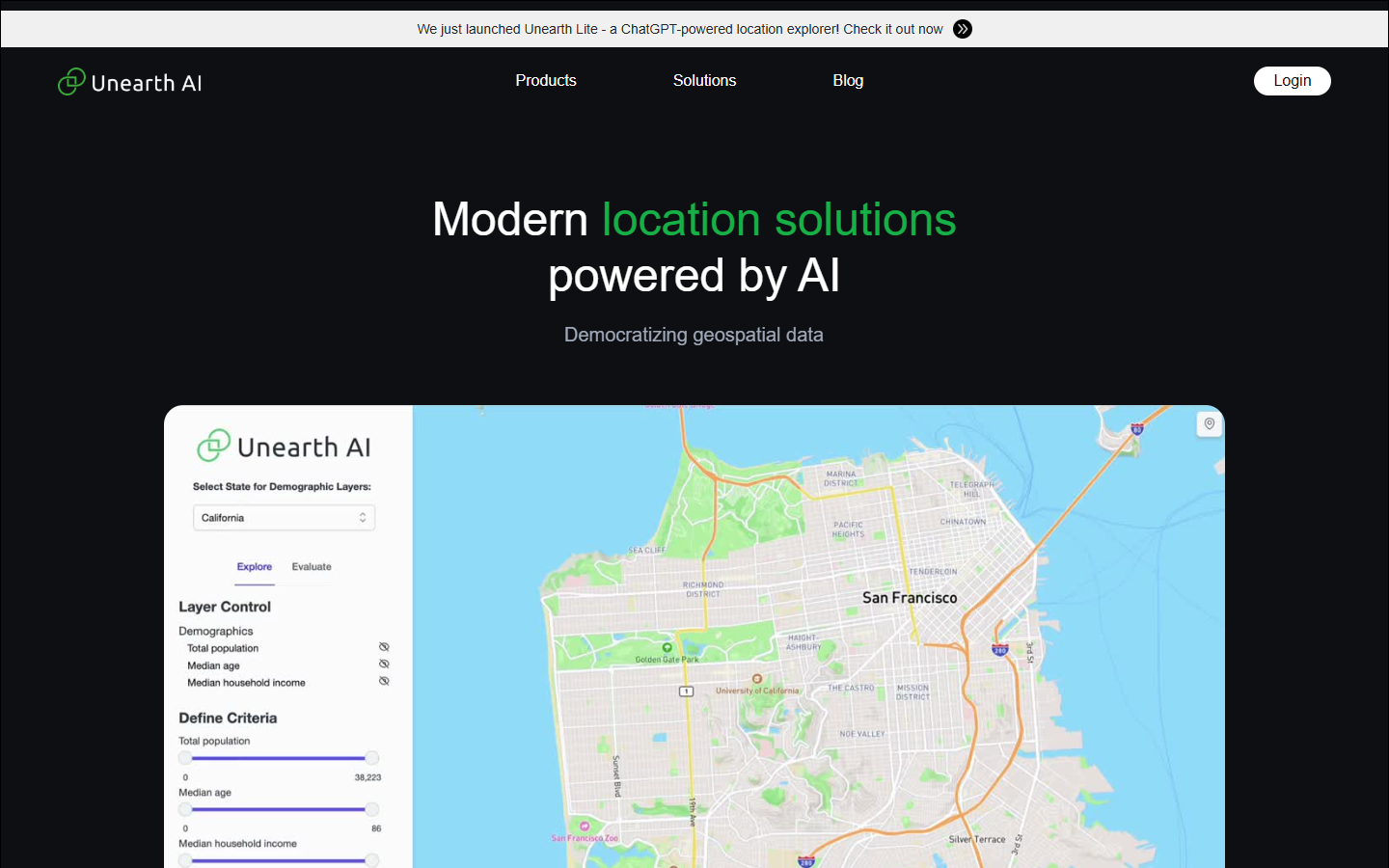This screenshot has width=1389, height=868.
Task: Open the California state dropdown
Action: pos(284,518)
